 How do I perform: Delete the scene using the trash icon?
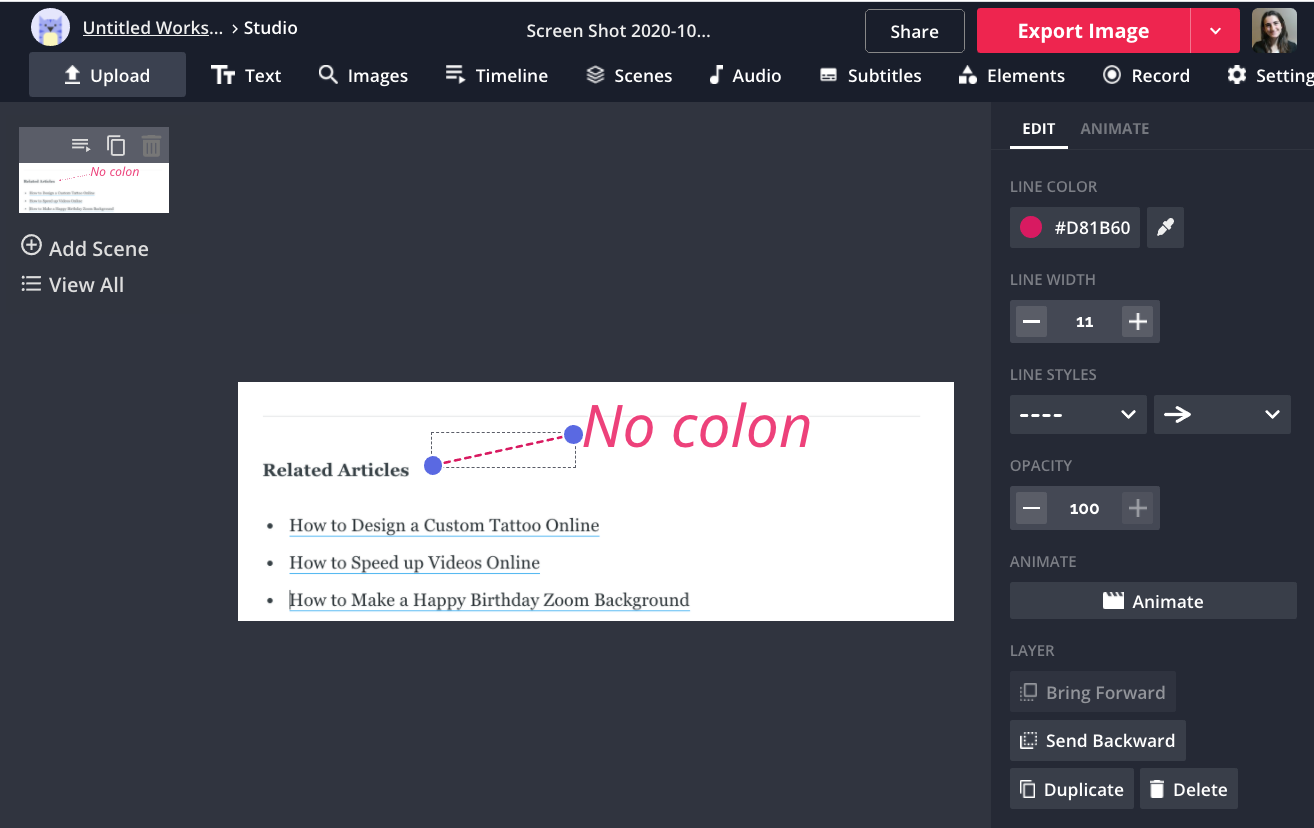pyautogui.click(x=151, y=146)
